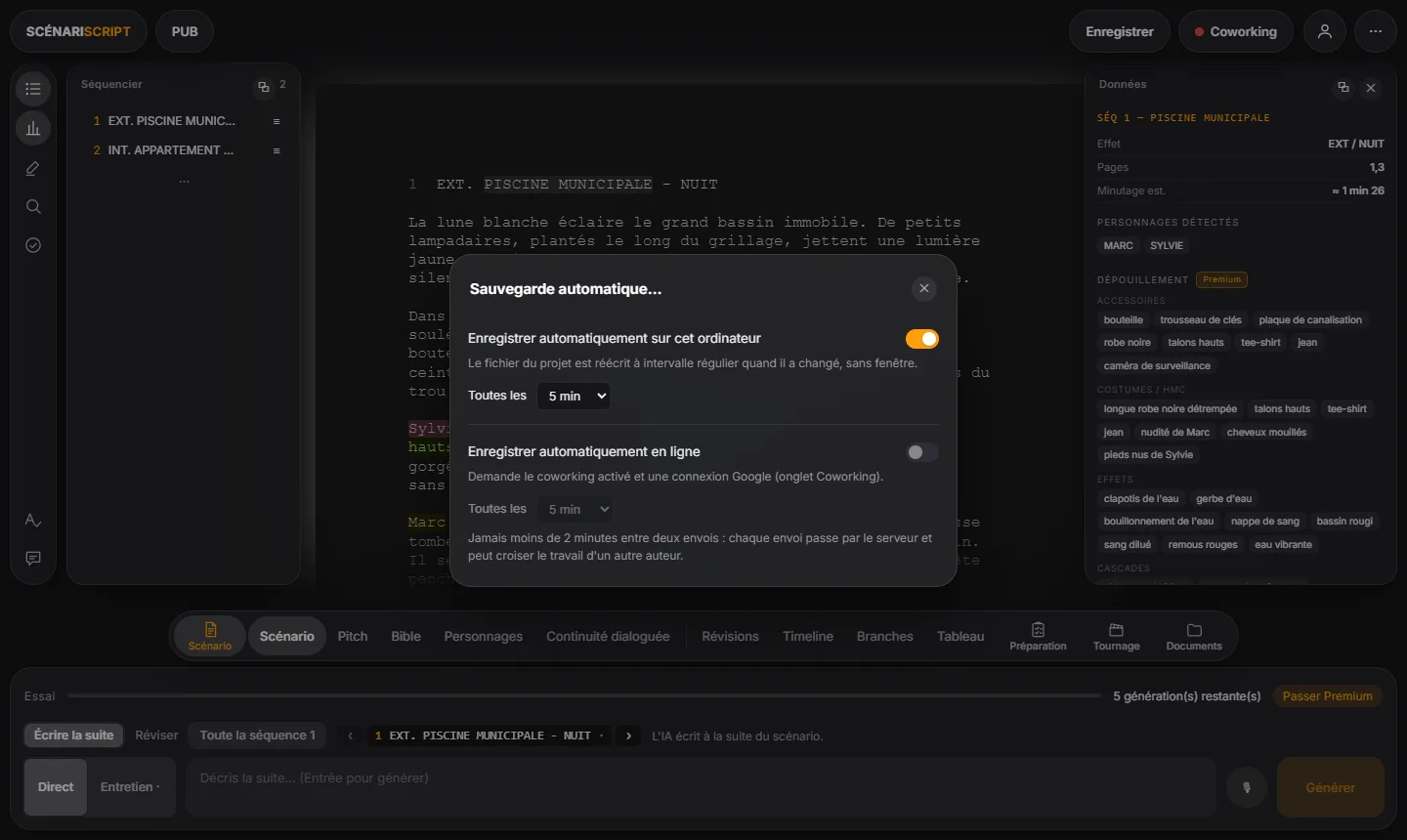Click the Passer Premium button
The width and height of the screenshot is (1407, 840).
tap(1327, 696)
